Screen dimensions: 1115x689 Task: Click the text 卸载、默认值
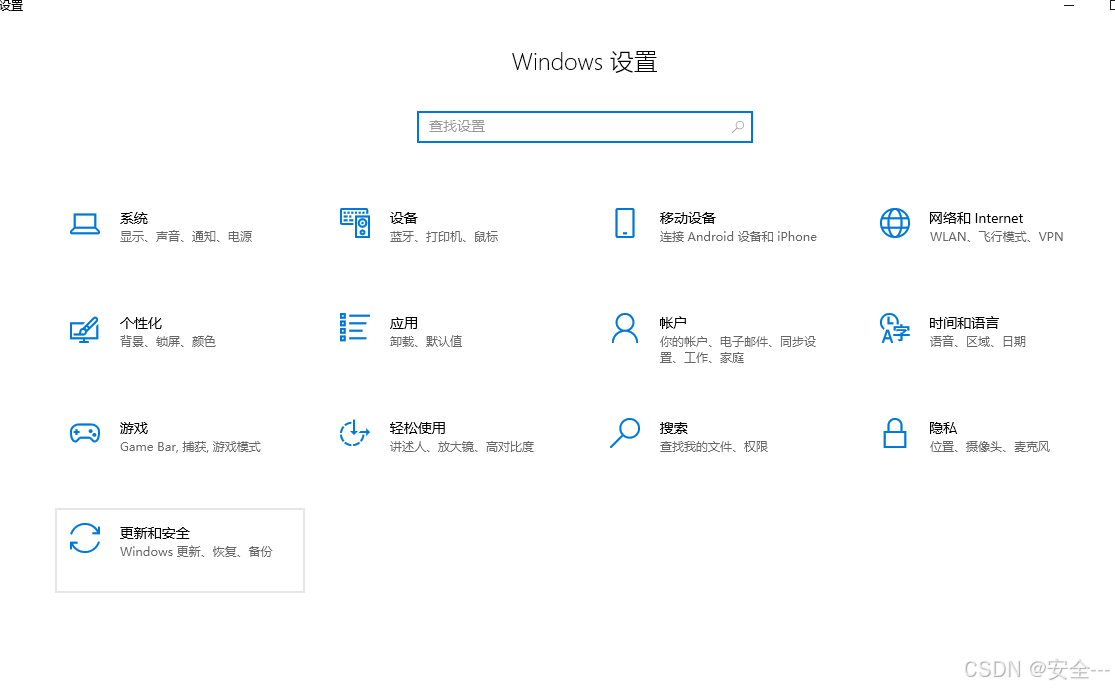[426, 342]
